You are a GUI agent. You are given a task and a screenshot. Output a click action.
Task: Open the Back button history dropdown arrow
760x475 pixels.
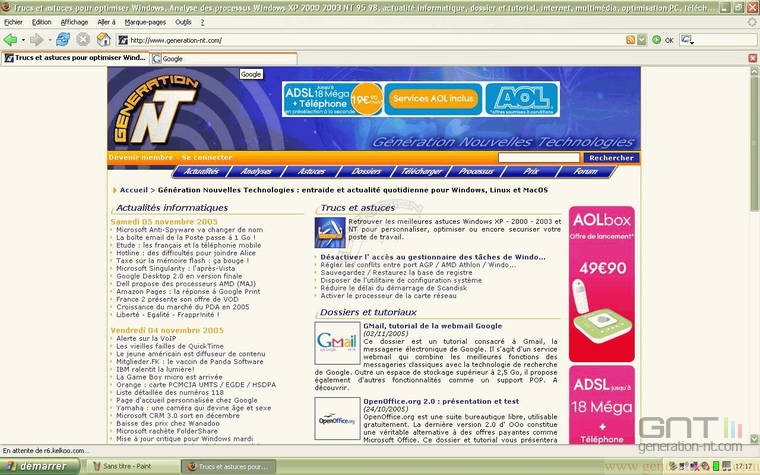[x=23, y=40]
